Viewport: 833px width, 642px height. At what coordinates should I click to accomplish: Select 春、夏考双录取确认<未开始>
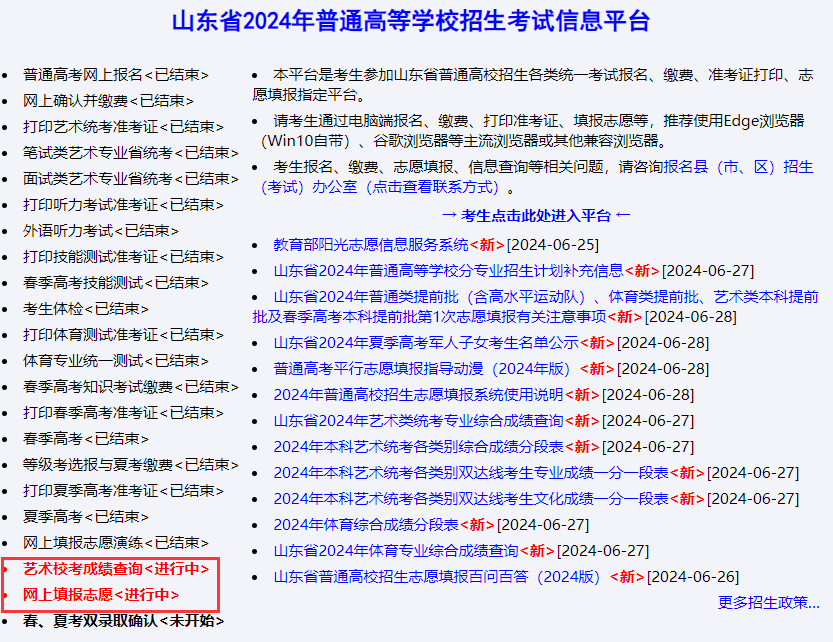pos(123,622)
